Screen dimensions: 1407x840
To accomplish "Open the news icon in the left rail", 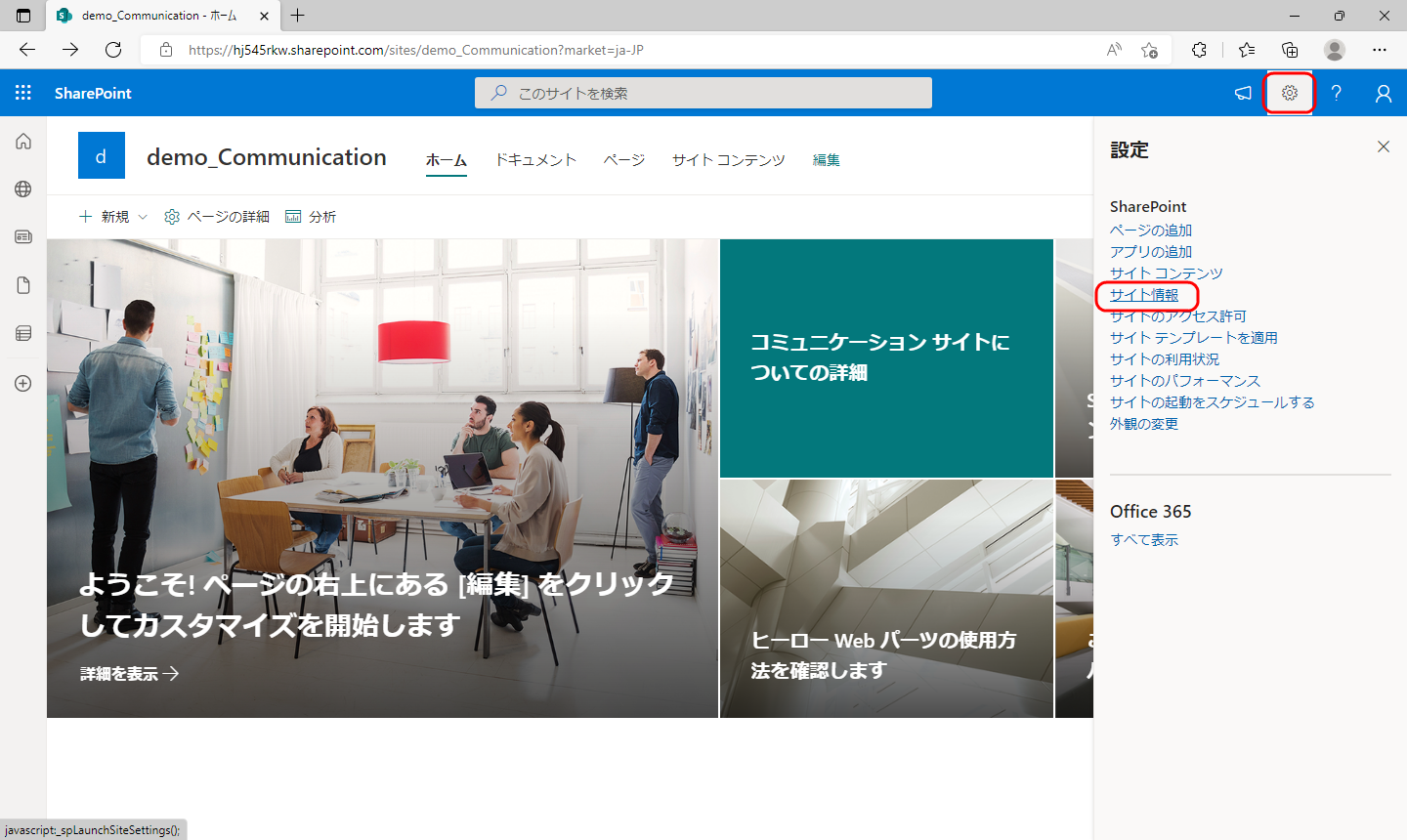I will click(23, 236).
